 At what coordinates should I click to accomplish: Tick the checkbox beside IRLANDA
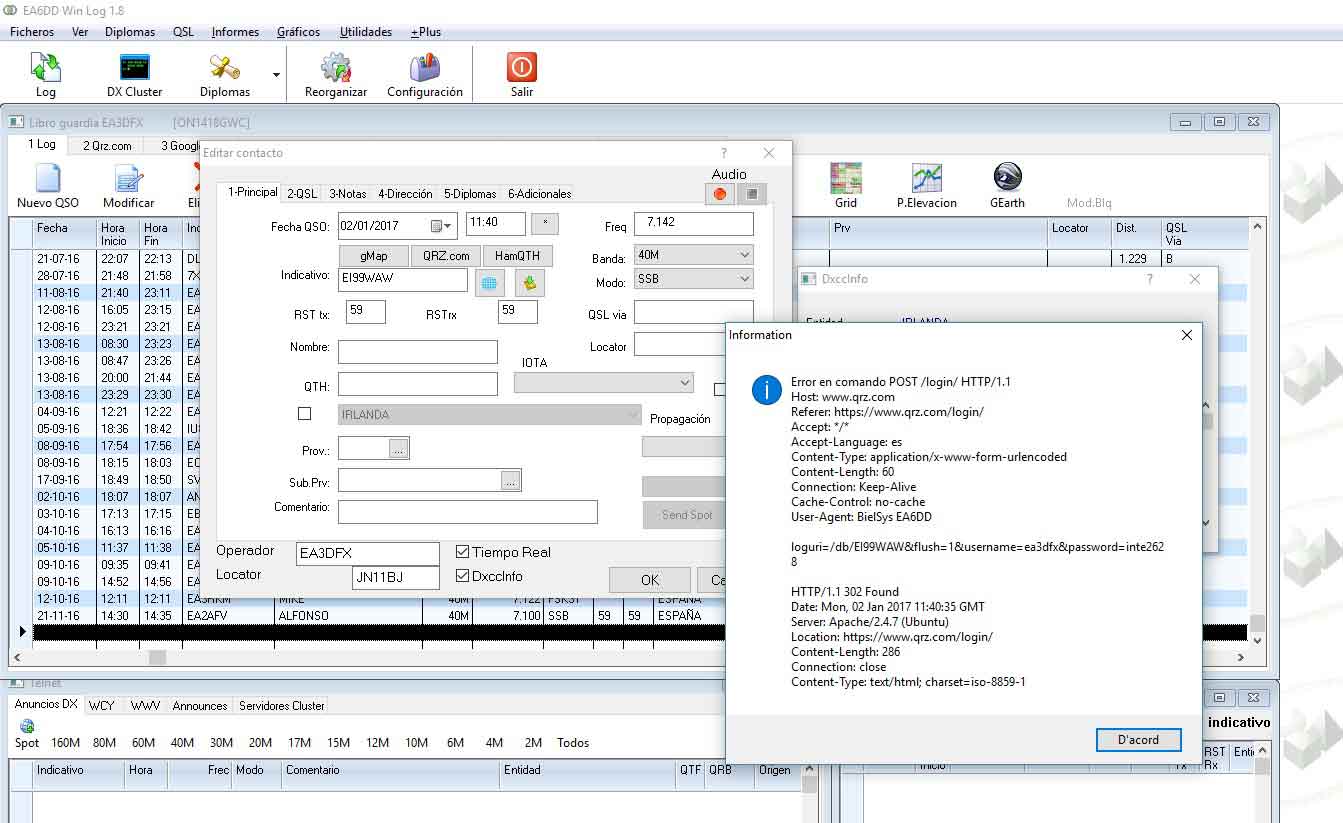pos(305,414)
